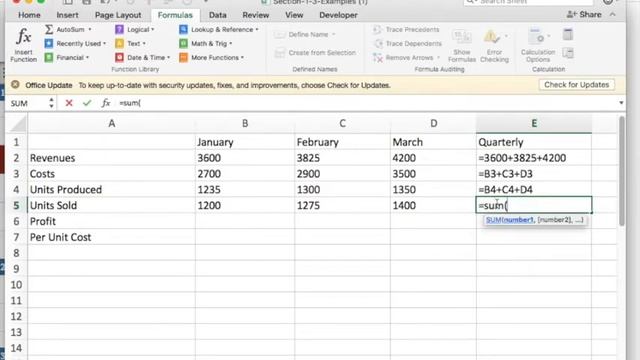Expand the AutoSum dropdown arrow

click(90, 30)
